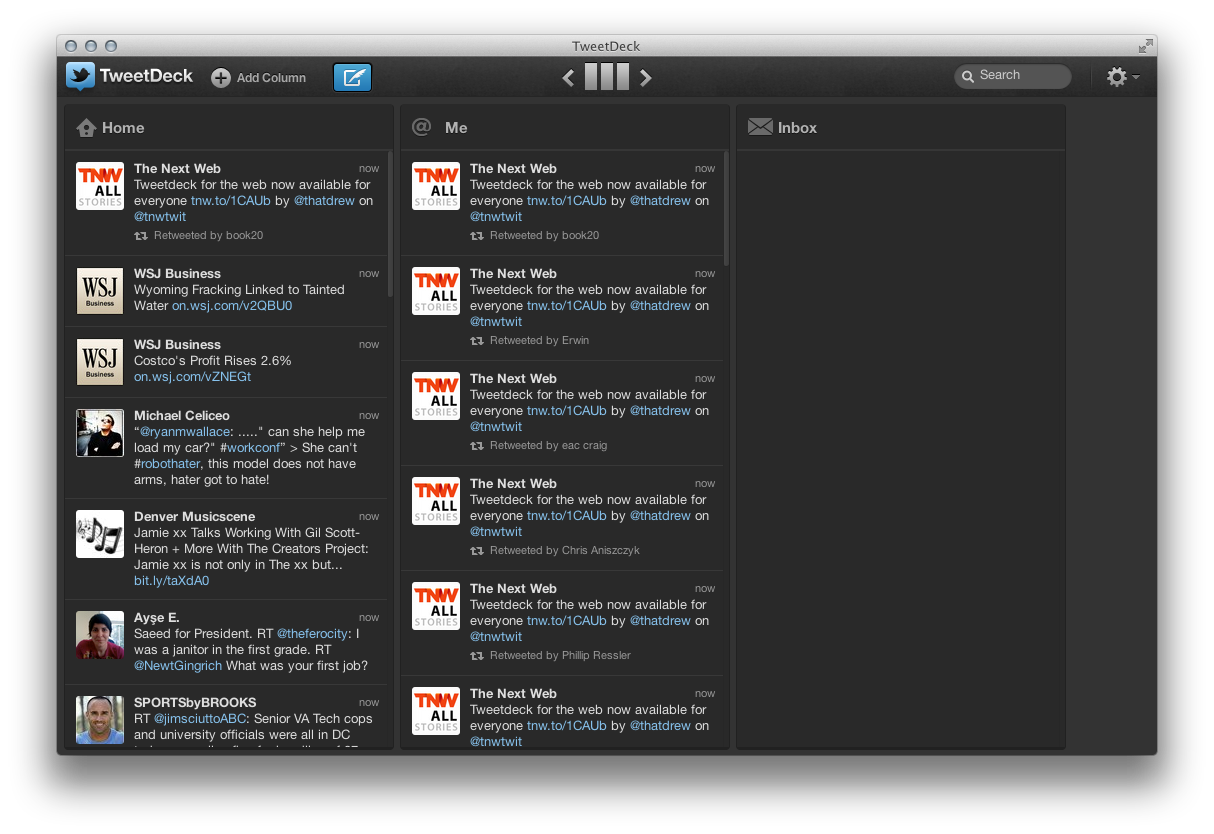This screenshot has height=834, width=1214.
Task: Click Michael Celiceo's profile picture
Action: tap(99, 433)
